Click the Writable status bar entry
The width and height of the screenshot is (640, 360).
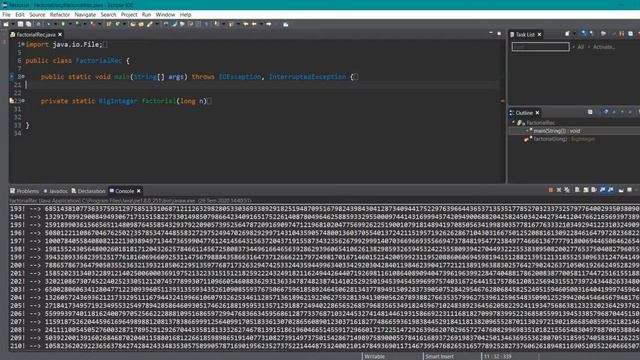pos(374,356)
